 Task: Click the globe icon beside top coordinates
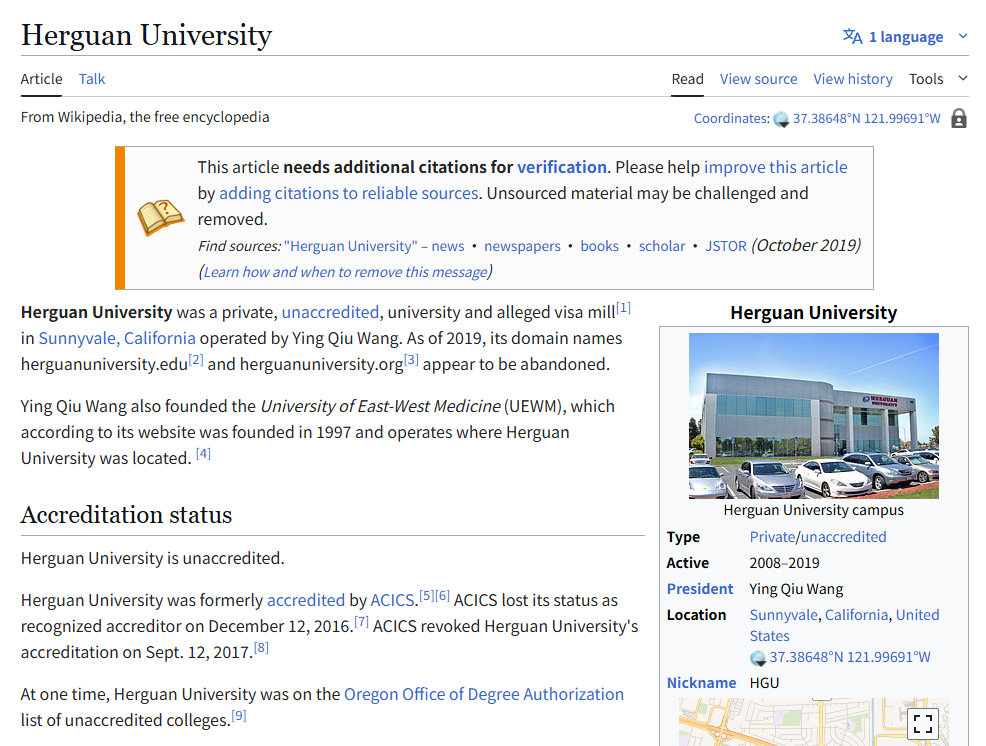pyautogui.click(x=782, y=119)
